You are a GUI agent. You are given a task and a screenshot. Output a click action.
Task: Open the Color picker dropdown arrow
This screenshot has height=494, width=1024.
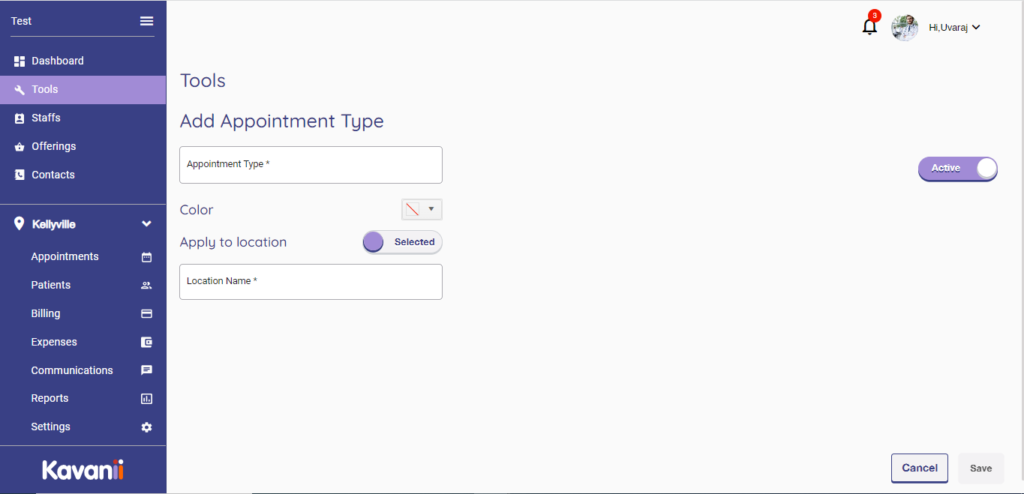(x=431, y=209)
